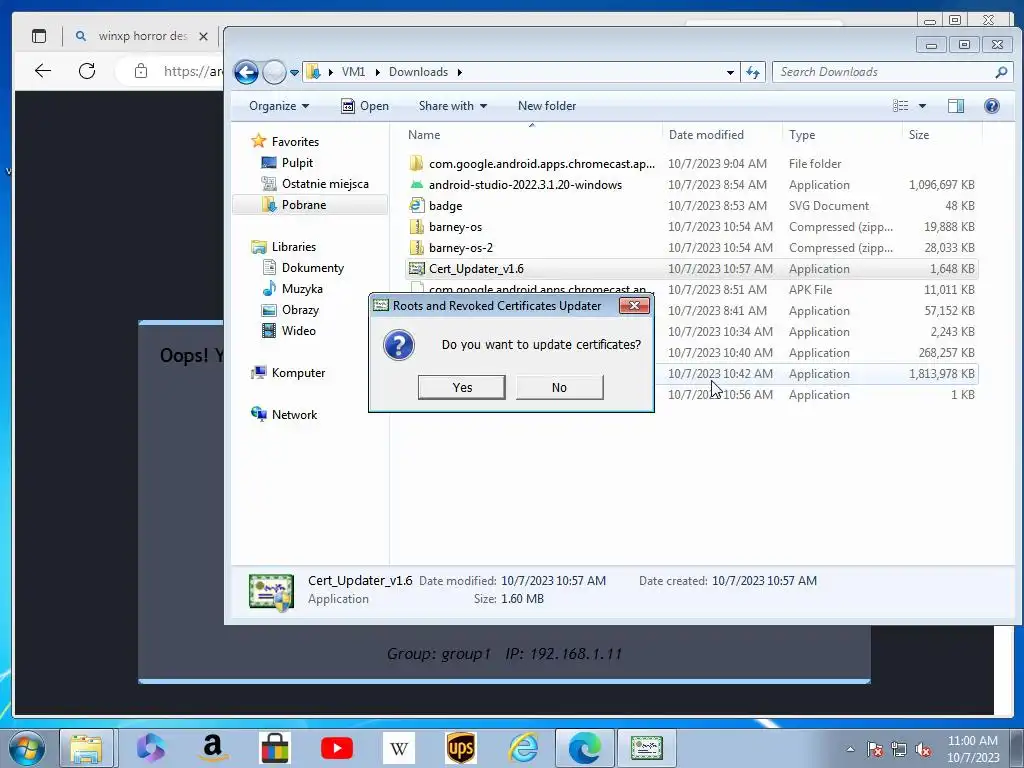Click the muted volume tray icon
1024x768 pixels.
[x=923, y=749]
